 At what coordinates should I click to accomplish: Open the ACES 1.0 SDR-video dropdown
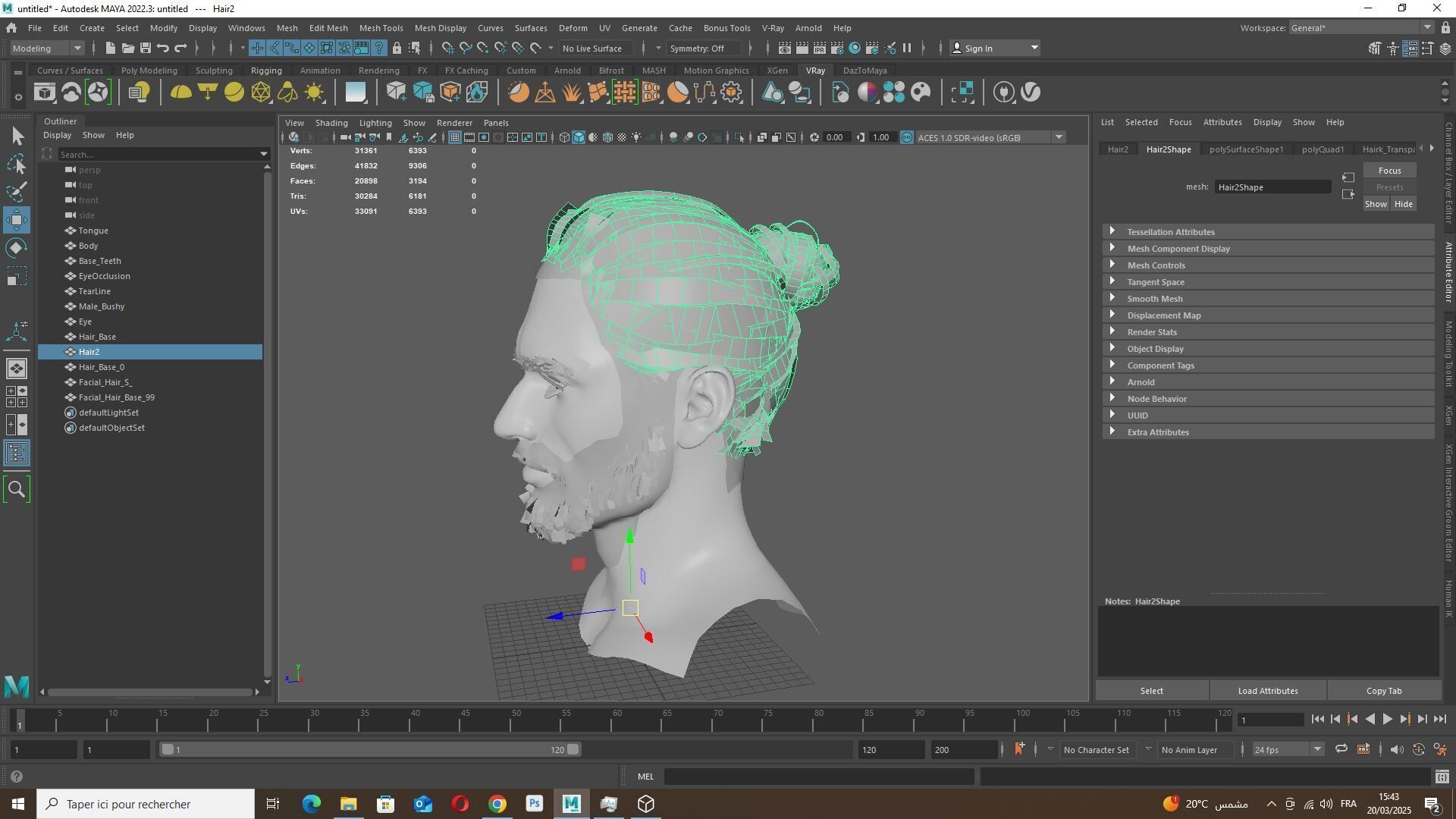pyautogui.click(x=991, y=137)
